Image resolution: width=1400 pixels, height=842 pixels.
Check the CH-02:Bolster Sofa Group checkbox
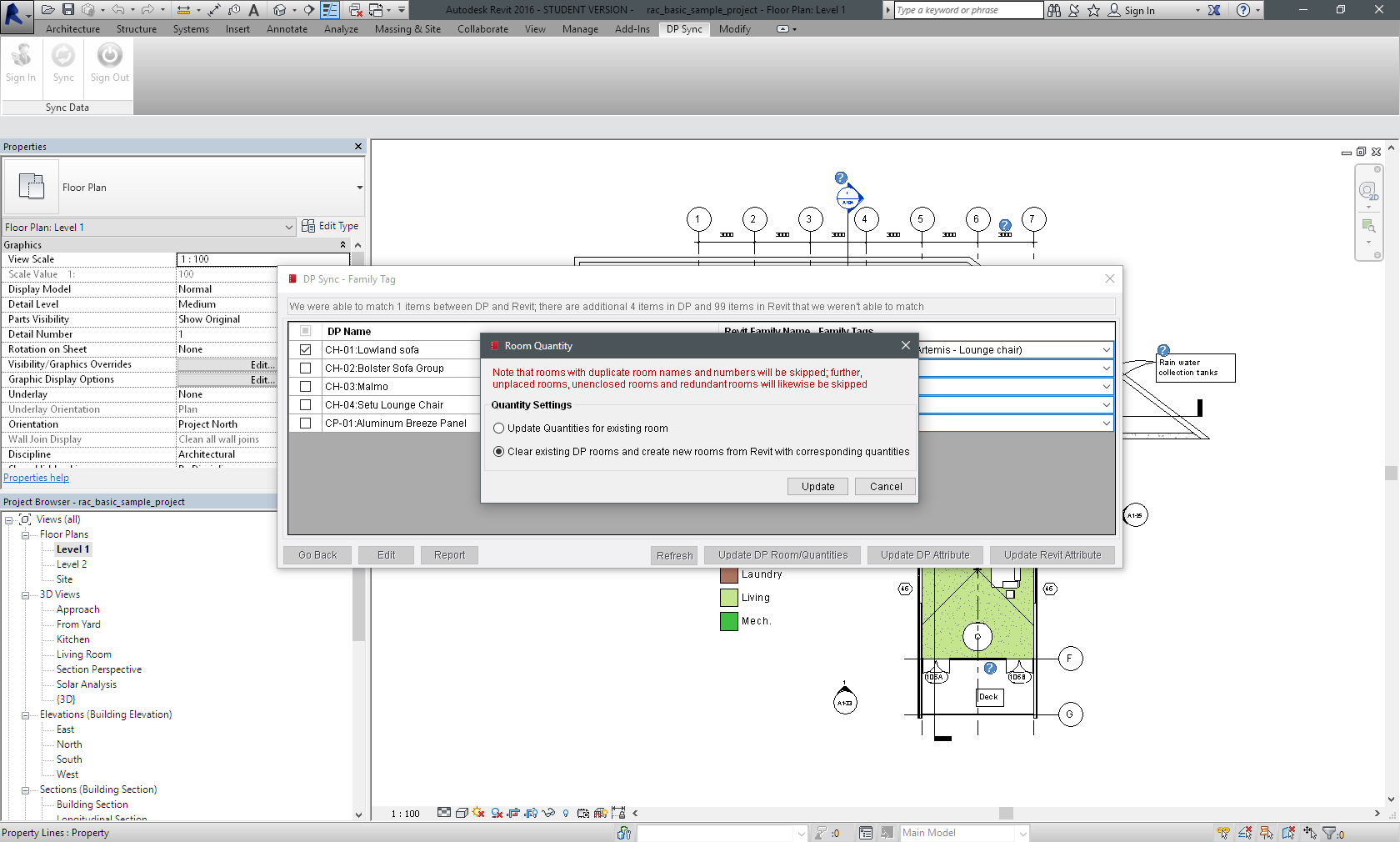(305, 368)
